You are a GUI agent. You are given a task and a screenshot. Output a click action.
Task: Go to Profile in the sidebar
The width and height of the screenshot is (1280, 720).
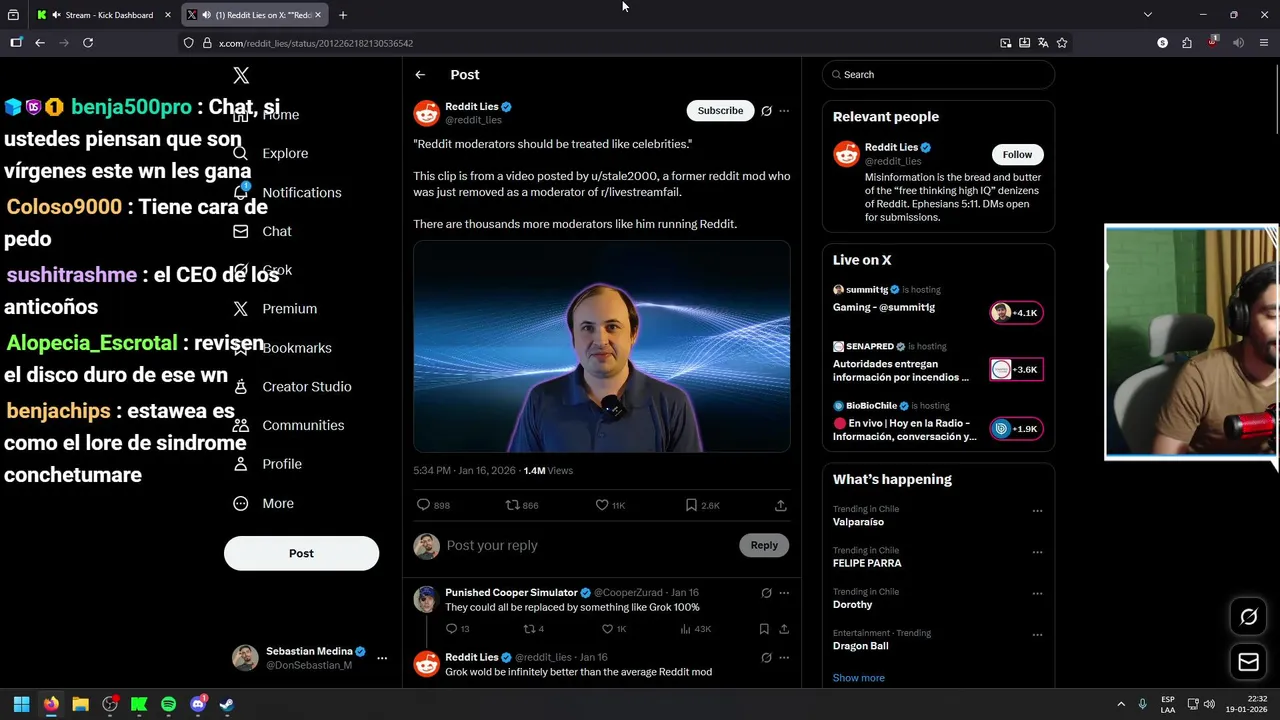(267, 464)
